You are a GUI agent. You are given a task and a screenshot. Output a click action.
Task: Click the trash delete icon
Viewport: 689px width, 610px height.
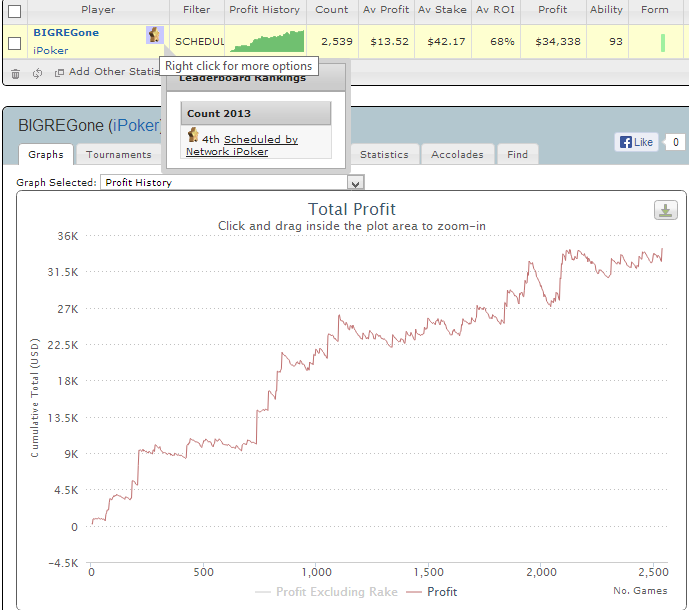click(15, 73)
